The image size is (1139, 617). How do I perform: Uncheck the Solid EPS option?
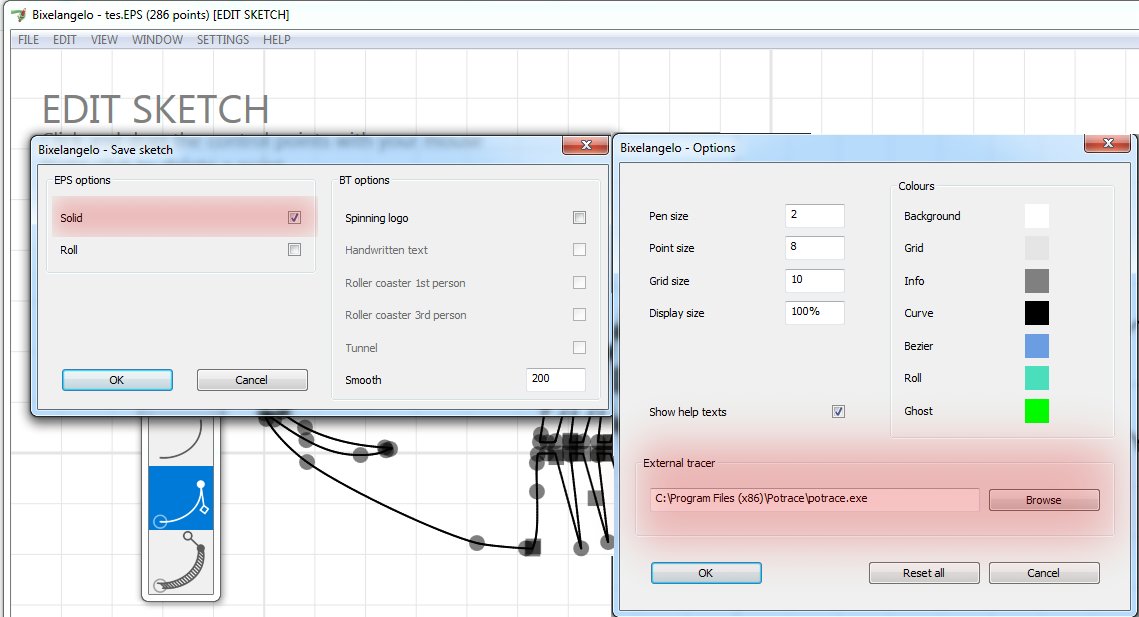point(294,217)
